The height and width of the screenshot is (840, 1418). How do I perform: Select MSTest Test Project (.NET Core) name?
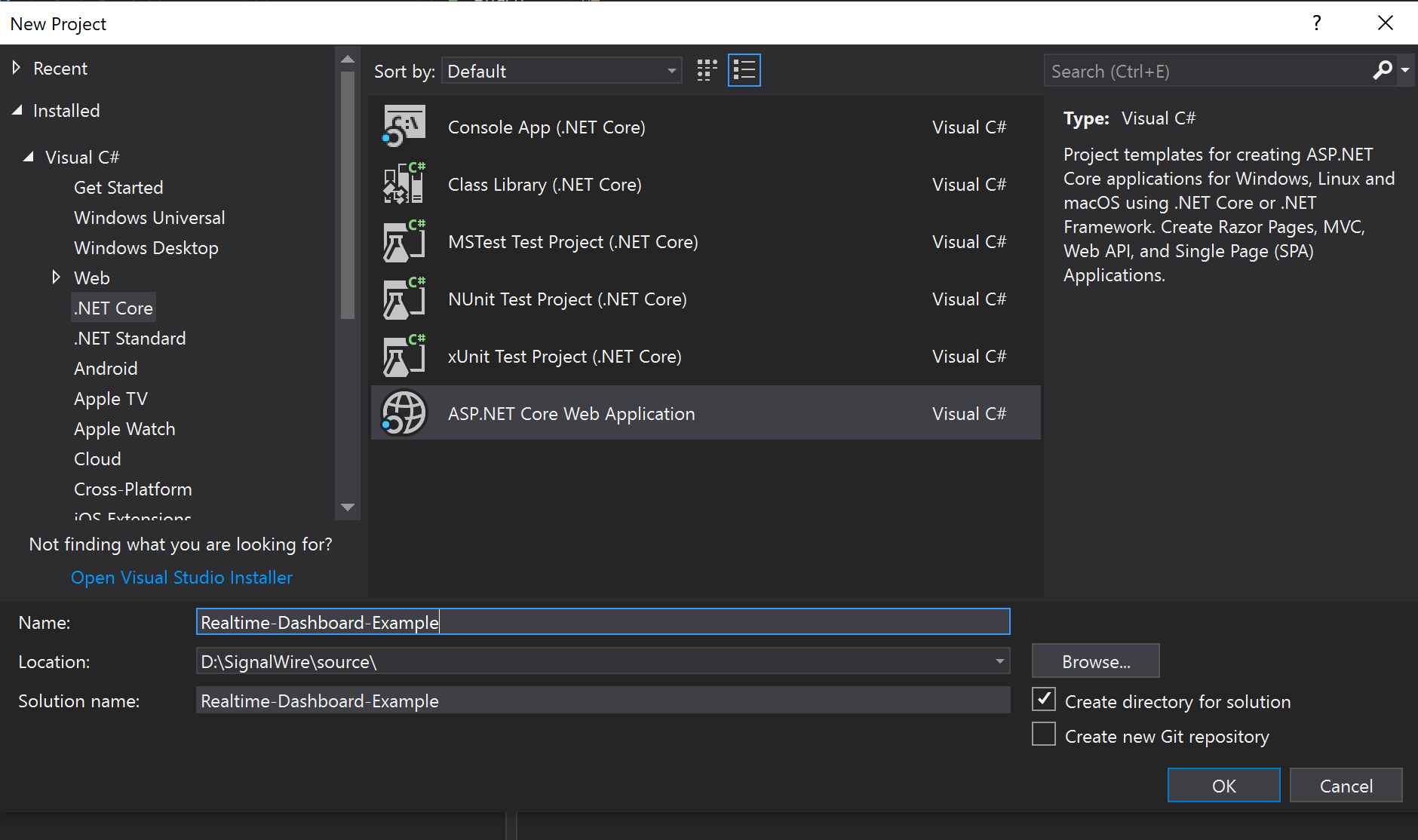click(572, 241)
